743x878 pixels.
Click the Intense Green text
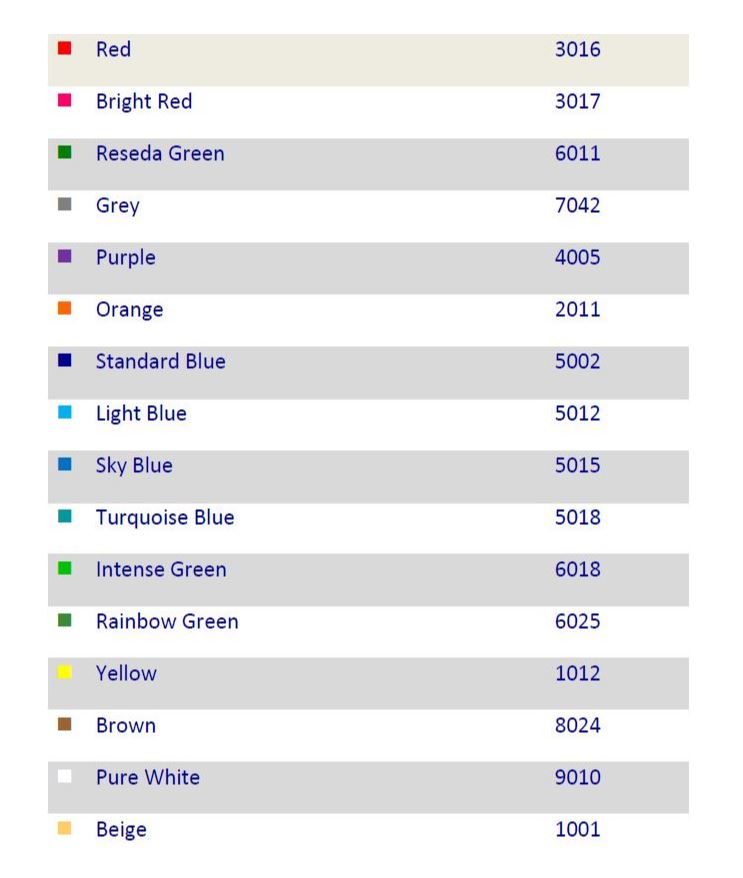coord(161,570)
